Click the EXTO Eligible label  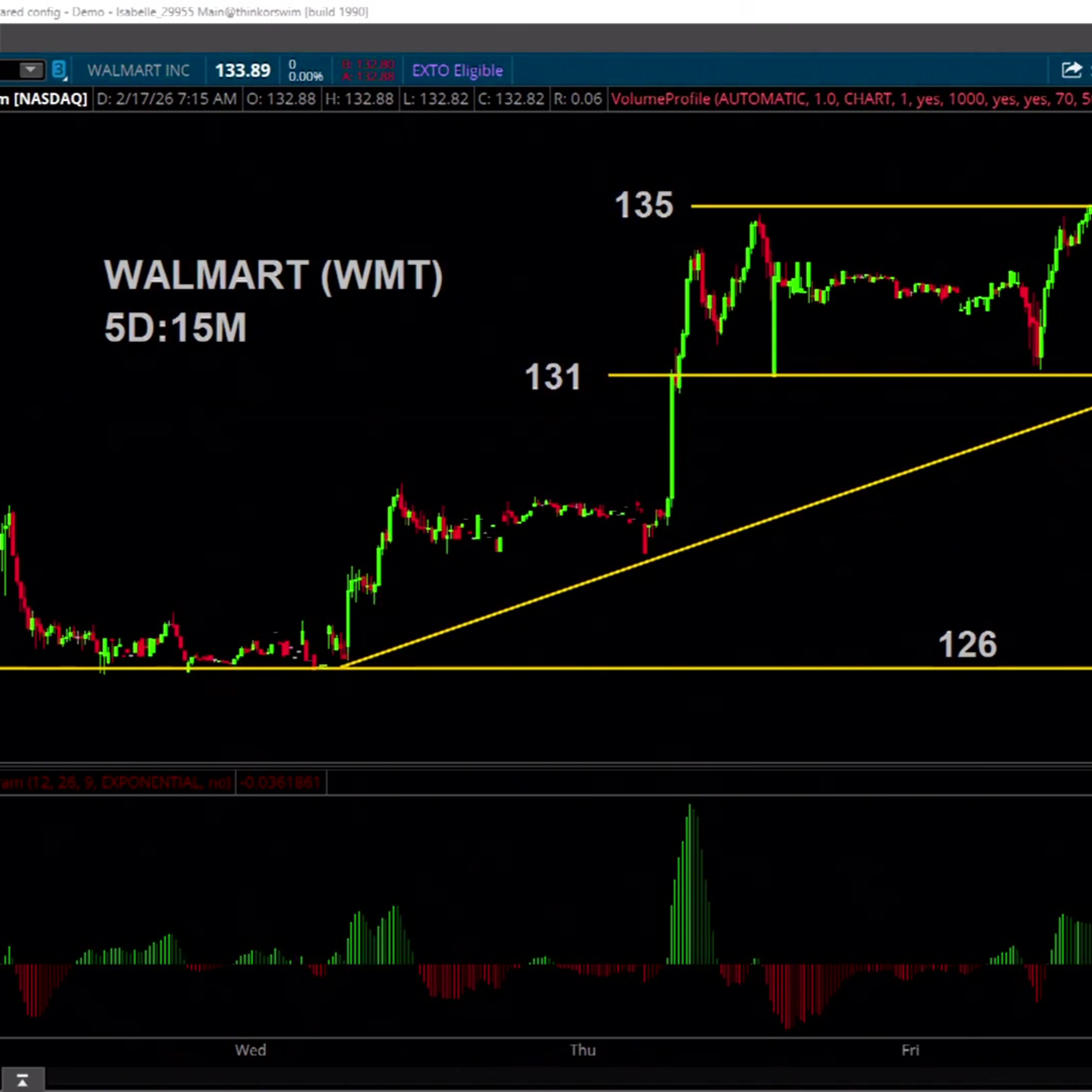[x=457, y=71]
